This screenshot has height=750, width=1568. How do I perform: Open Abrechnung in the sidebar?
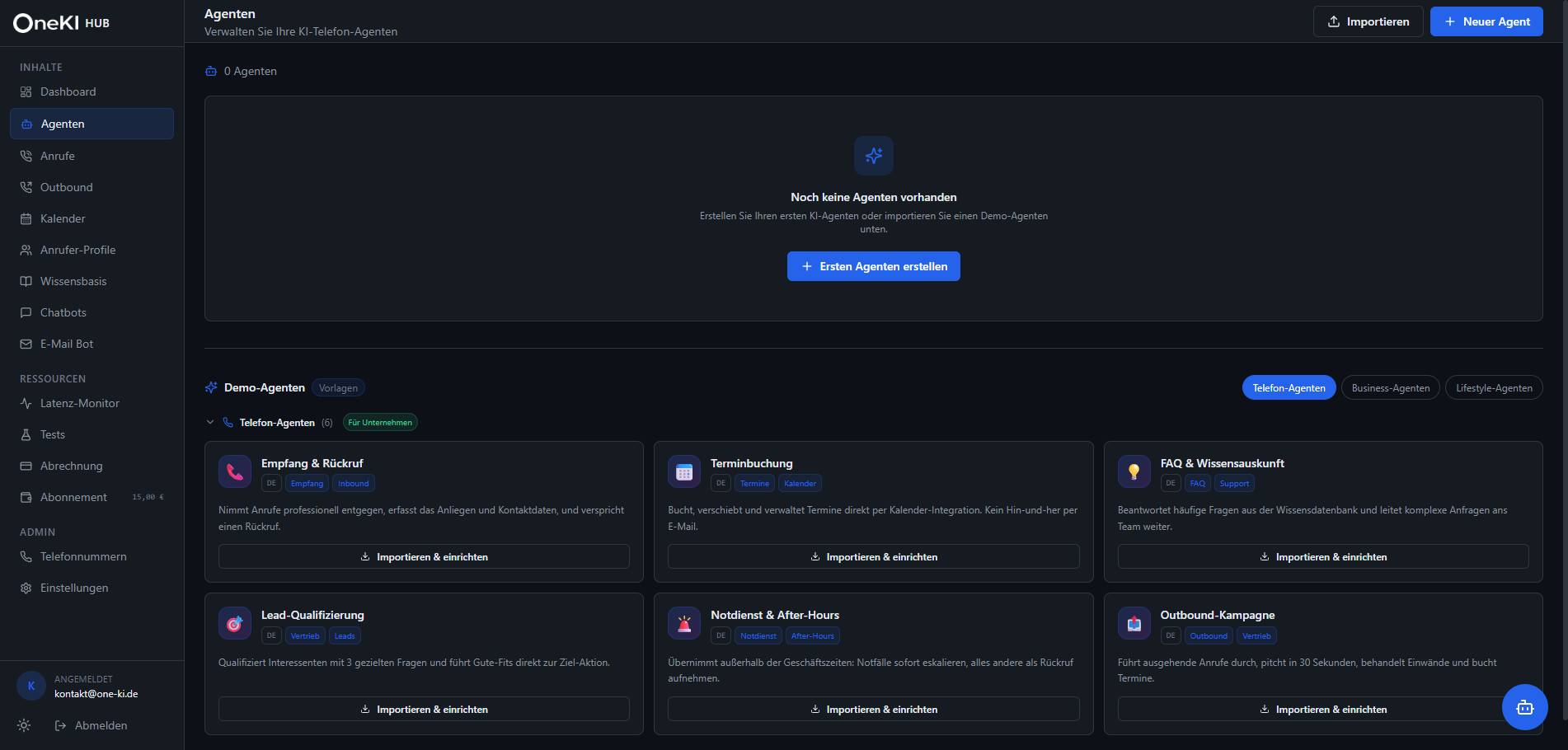[x=92, y=466]
